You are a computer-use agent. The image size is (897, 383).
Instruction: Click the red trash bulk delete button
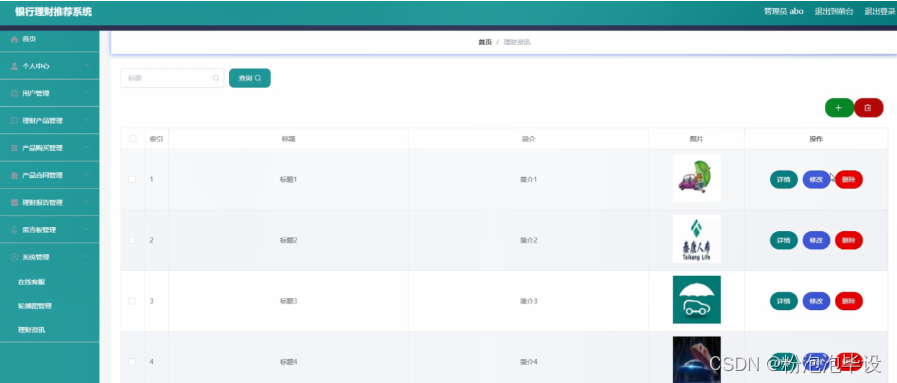[868, 107]
